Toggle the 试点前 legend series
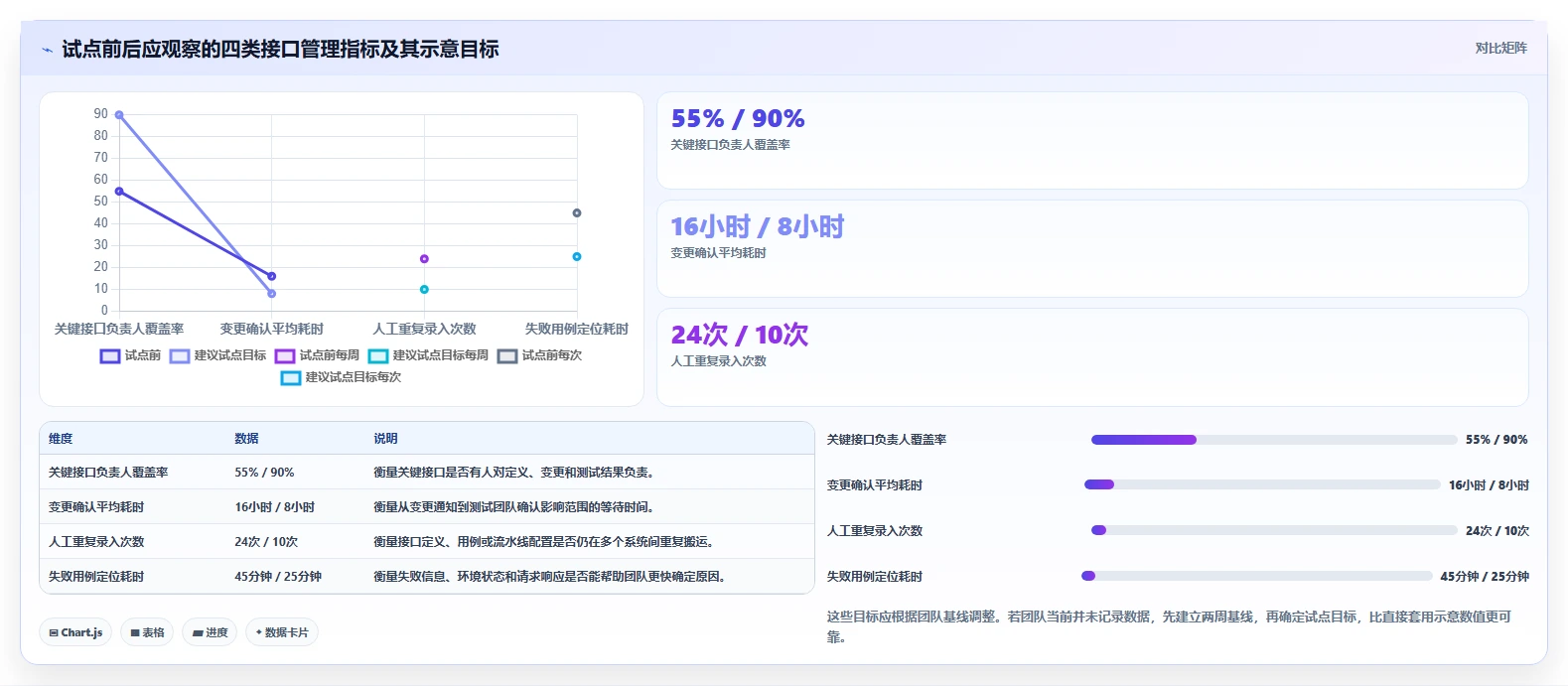1568x686 pixels. tap(130, 355)
